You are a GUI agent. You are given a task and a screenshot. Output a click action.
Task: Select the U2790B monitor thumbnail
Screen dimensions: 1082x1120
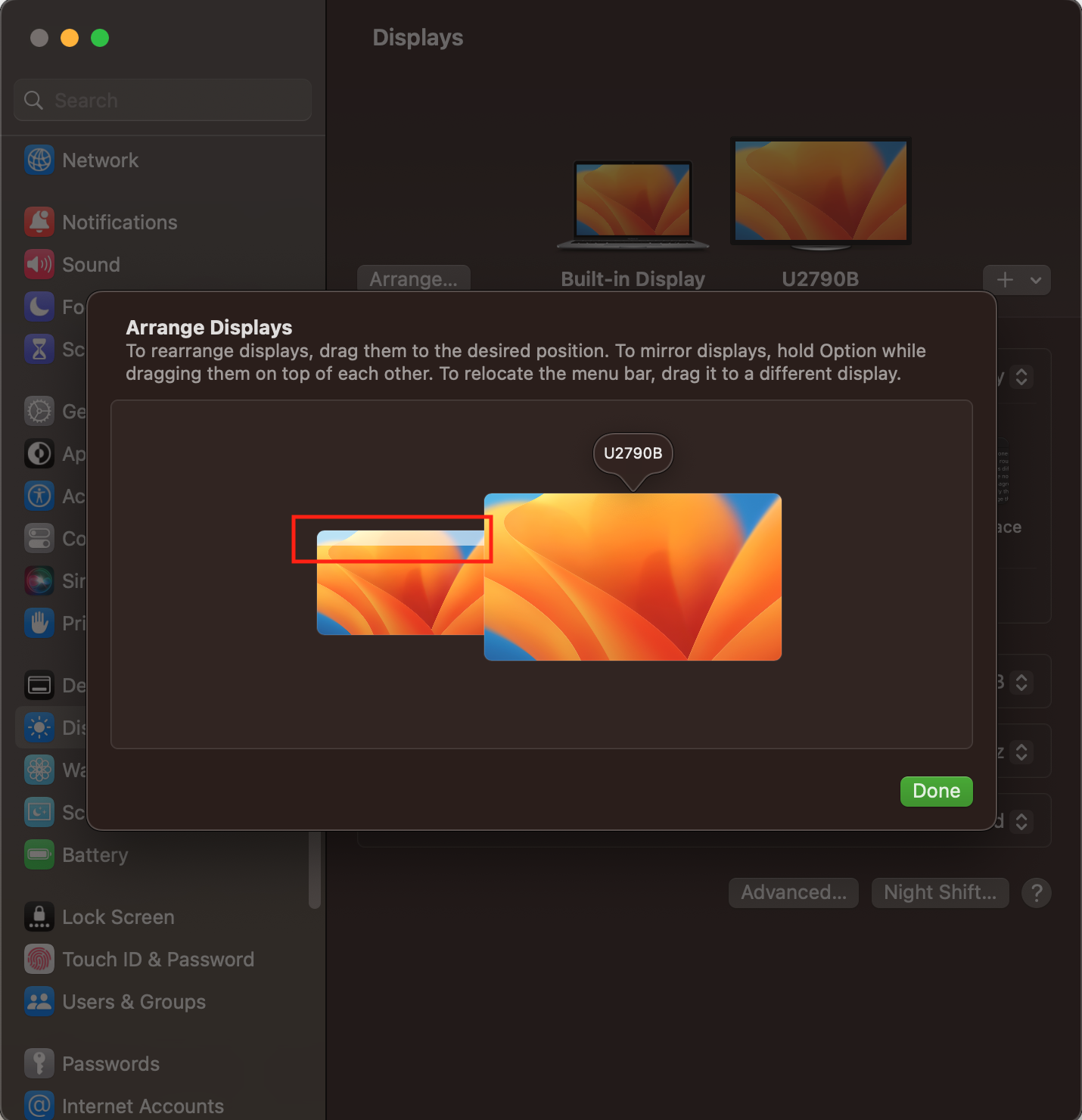click(x=821, y=194)
